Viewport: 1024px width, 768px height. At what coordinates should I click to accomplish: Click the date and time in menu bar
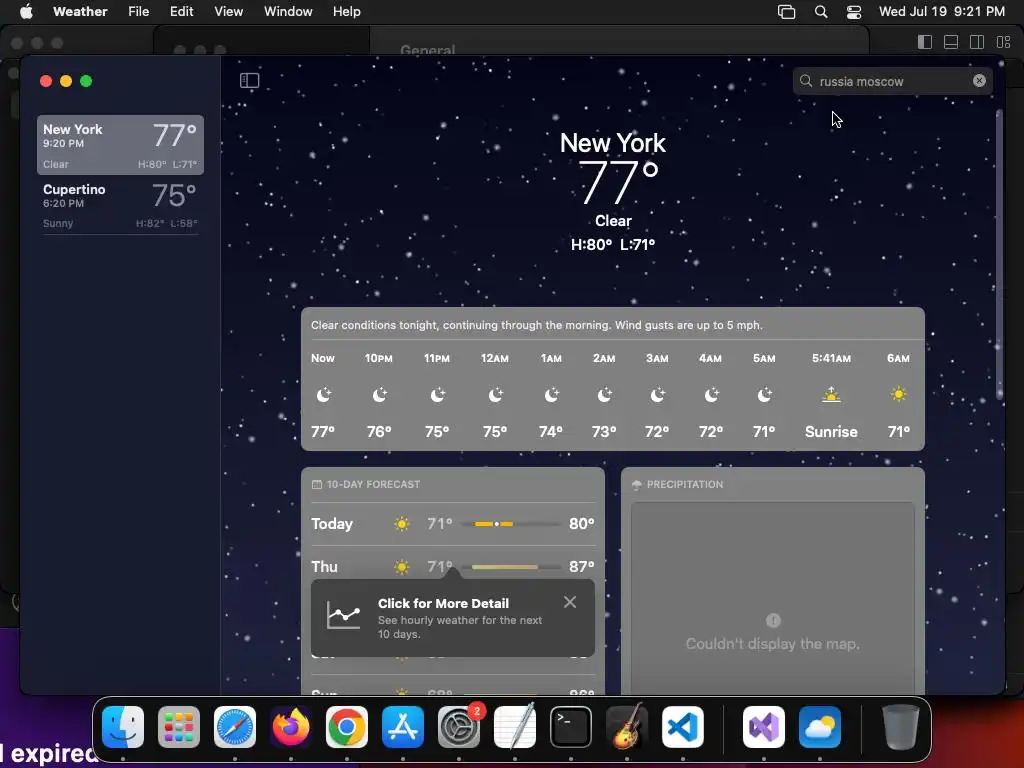942,11
